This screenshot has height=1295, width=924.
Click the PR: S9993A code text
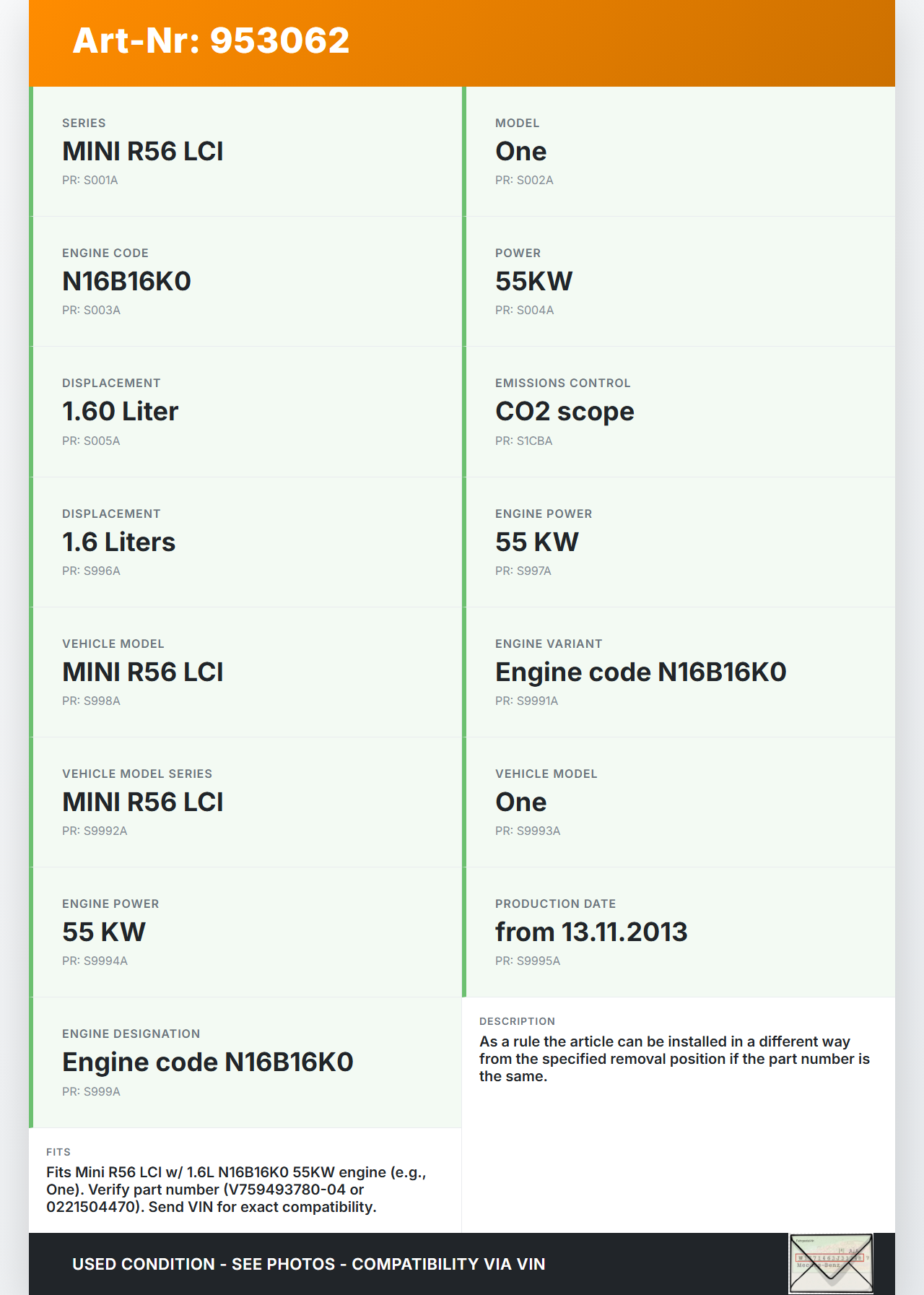[527, 831]
